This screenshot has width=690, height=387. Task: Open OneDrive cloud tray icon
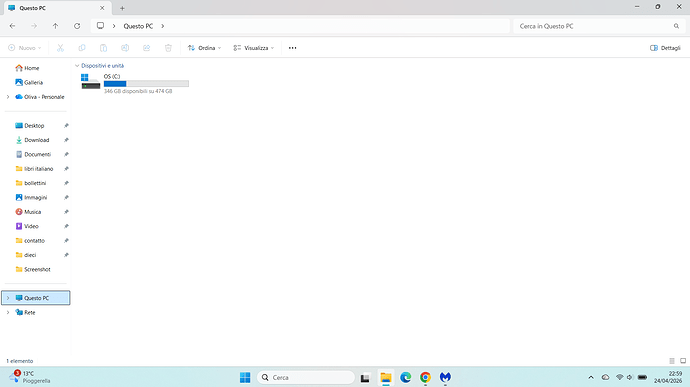(x=606, y=377)
